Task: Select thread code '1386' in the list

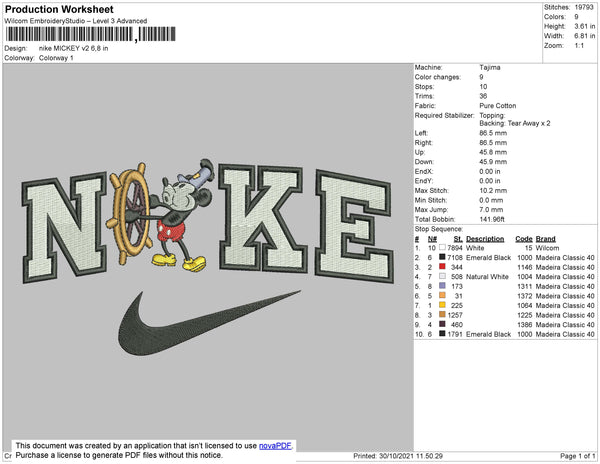Action: click(525, 324)
